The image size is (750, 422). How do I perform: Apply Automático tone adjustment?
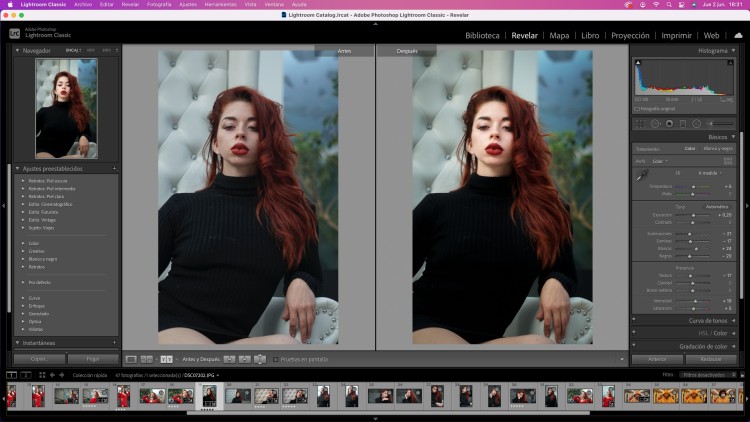click(x=717, y=207)
